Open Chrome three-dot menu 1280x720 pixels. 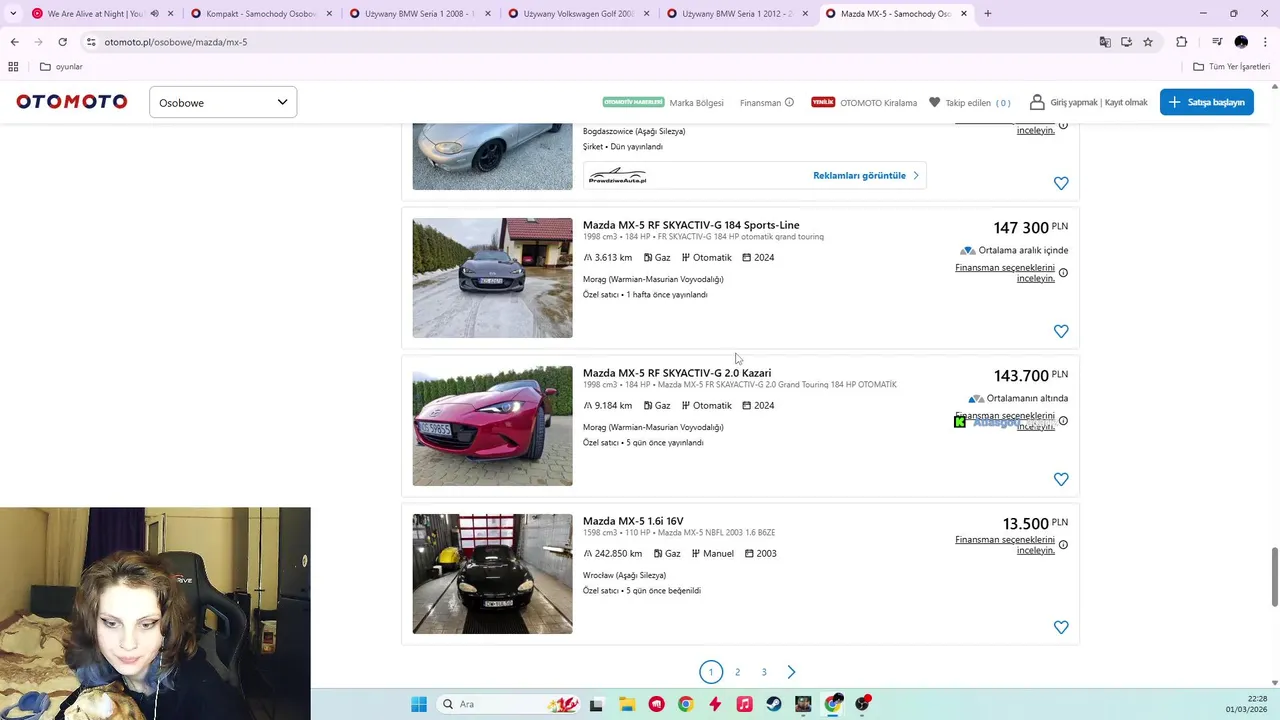click(1265, 42)
